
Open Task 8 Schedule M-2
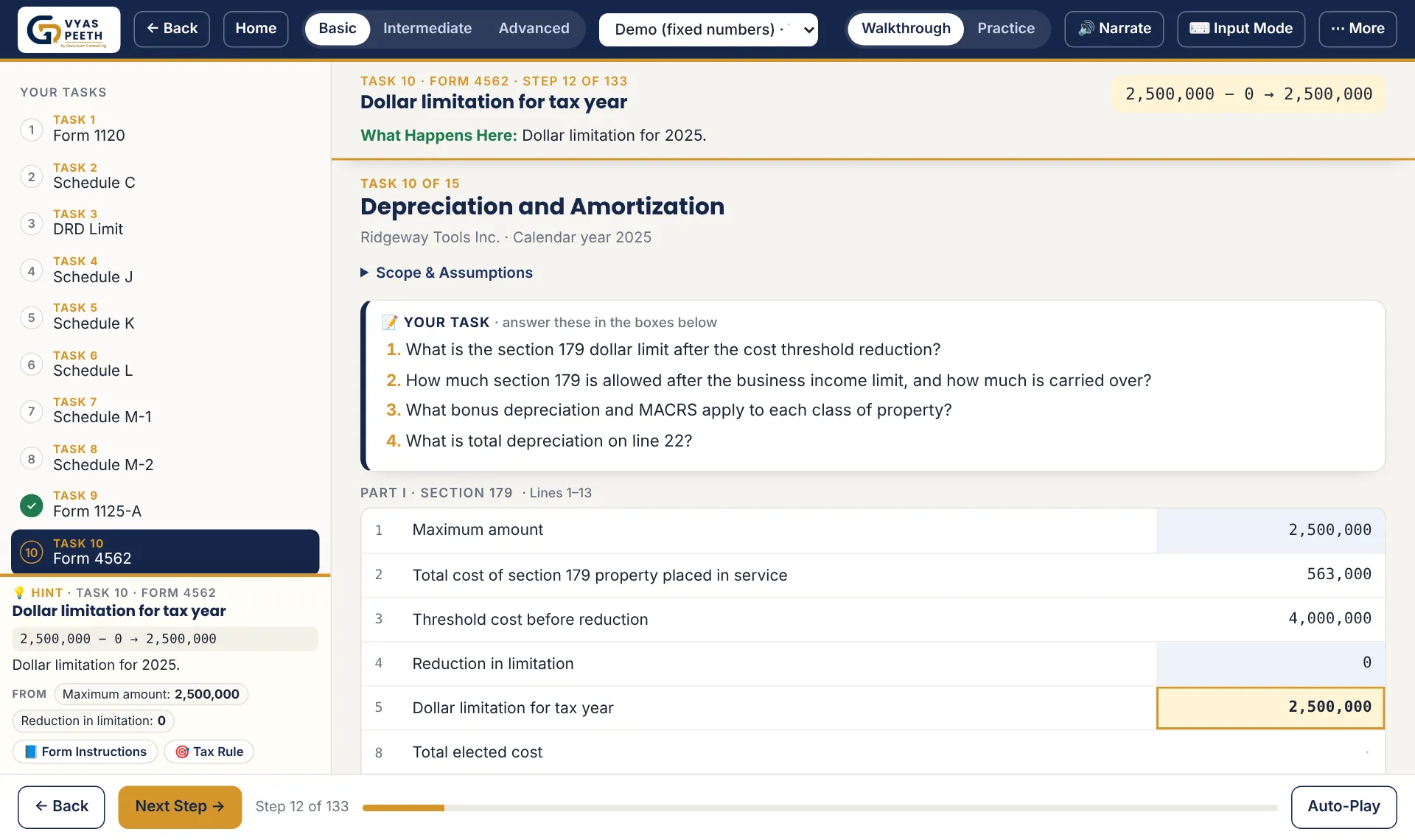pos(165,458)
